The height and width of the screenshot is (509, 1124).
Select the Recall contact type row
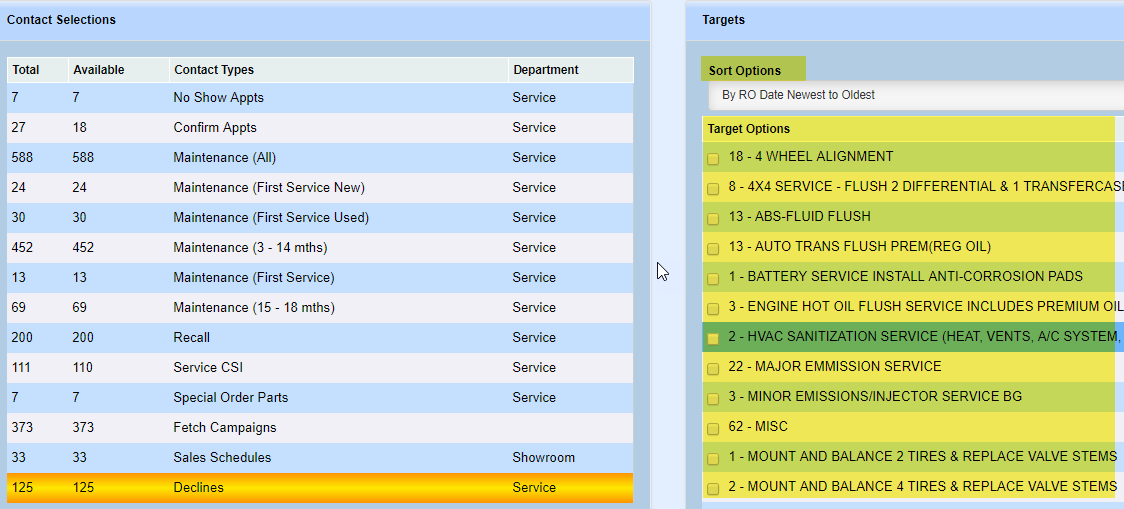[191, 338]
